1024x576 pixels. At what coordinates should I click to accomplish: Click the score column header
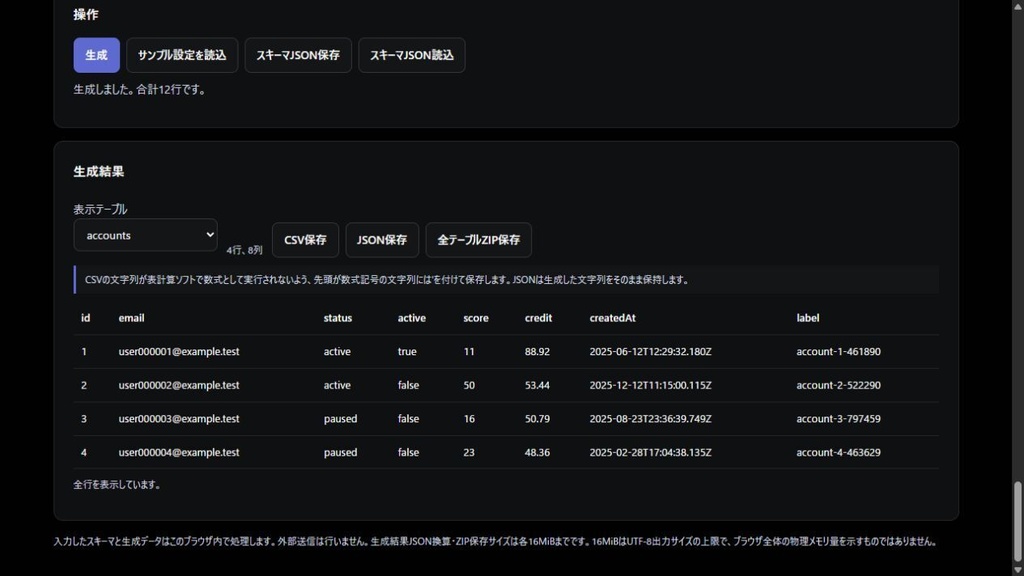tap(475, 318)
